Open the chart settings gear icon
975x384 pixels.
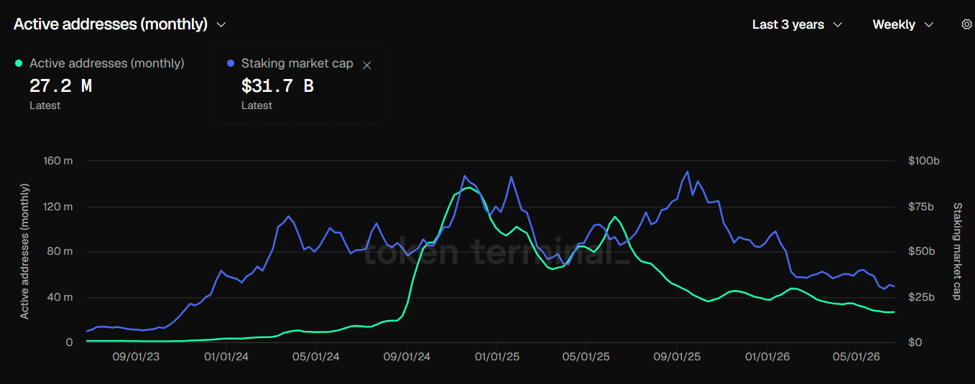click(x=966, y=25)
